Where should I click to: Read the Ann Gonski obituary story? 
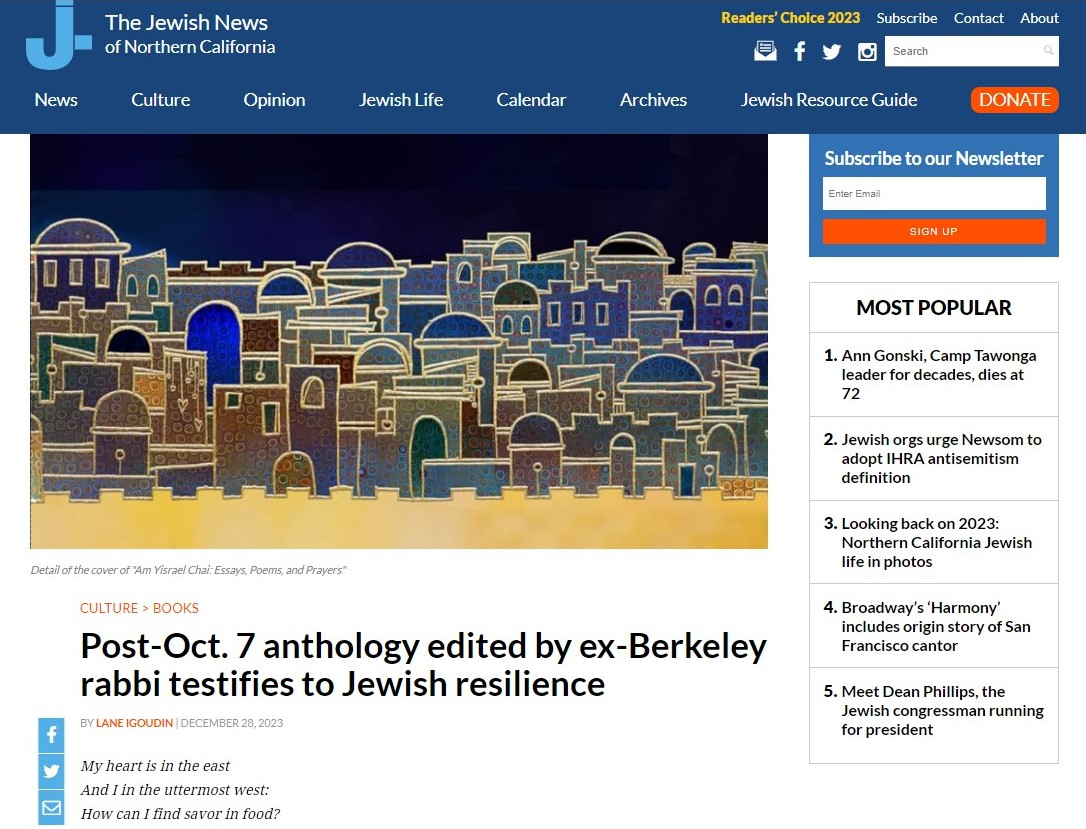pos(938,374)
